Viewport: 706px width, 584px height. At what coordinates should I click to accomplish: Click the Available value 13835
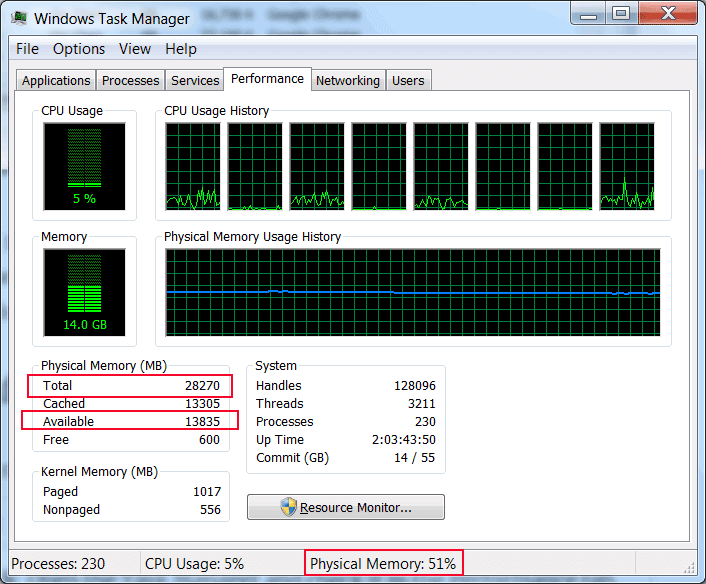point(202,422)
